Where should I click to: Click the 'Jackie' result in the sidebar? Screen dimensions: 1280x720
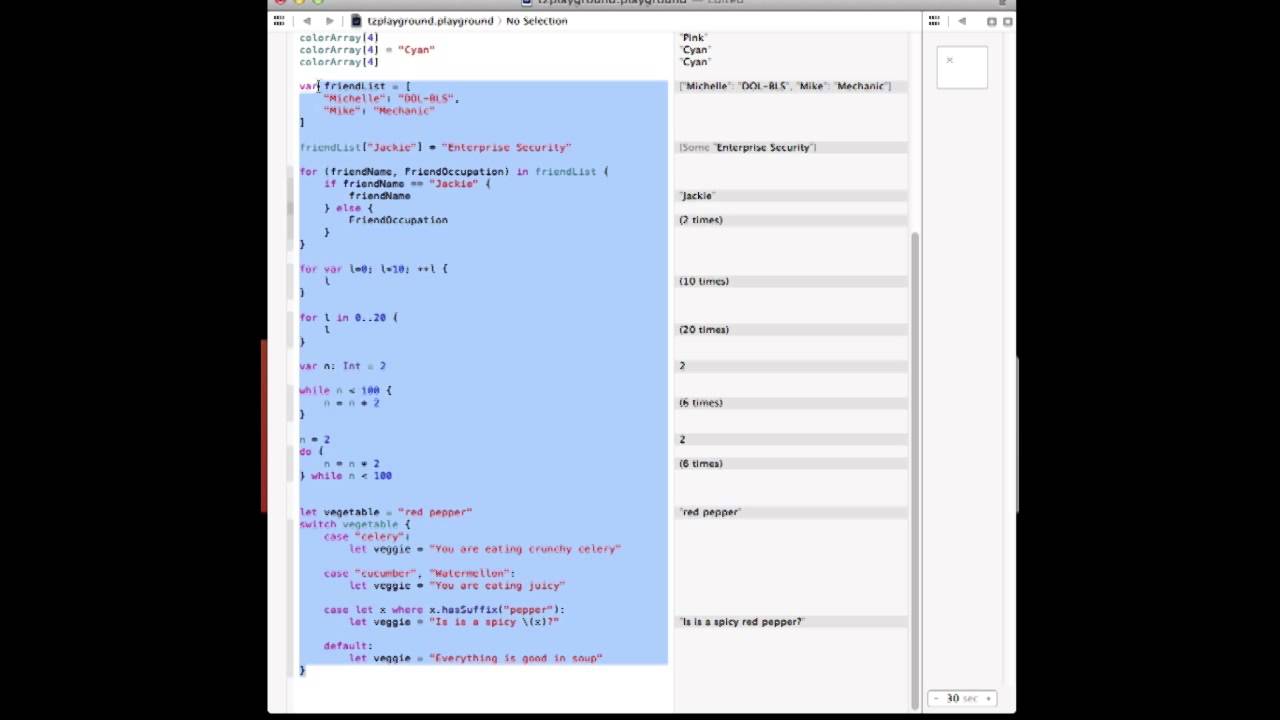[696, 196]
